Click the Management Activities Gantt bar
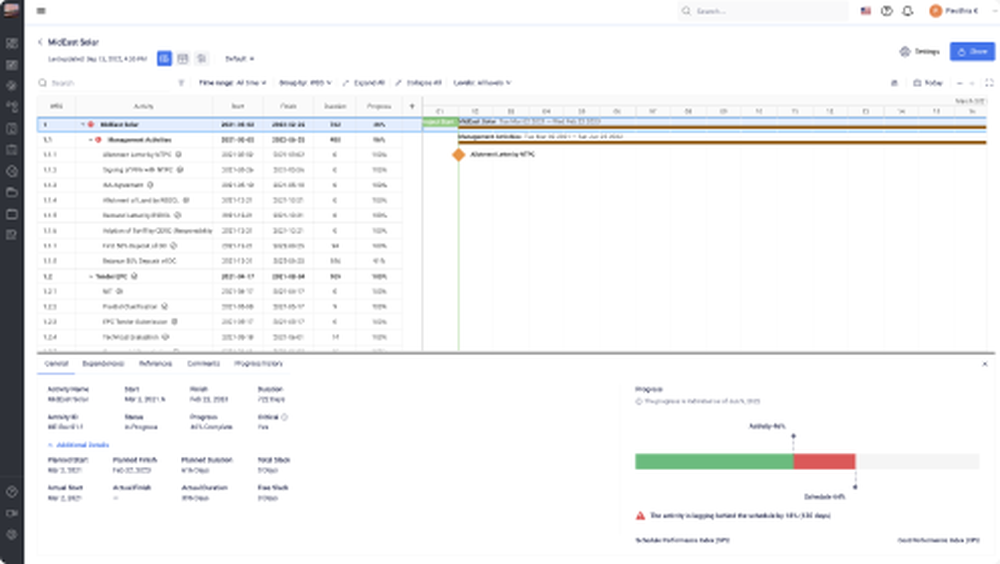The height and width of the screenshot is (564, 1000). [x=722, y=142]
